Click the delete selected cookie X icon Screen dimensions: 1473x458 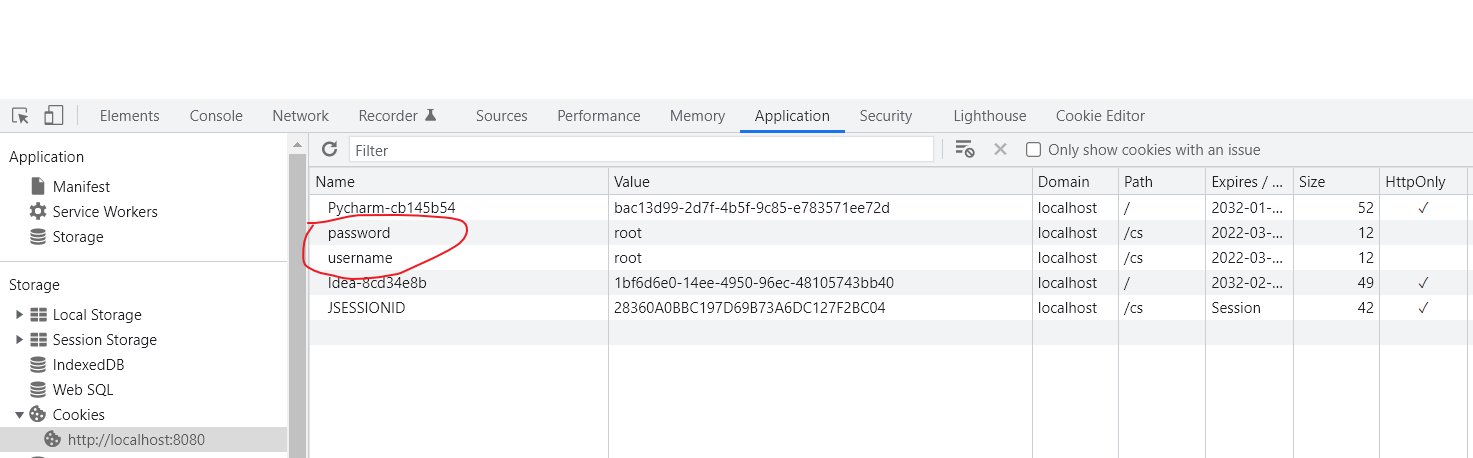click(1000, 150)
